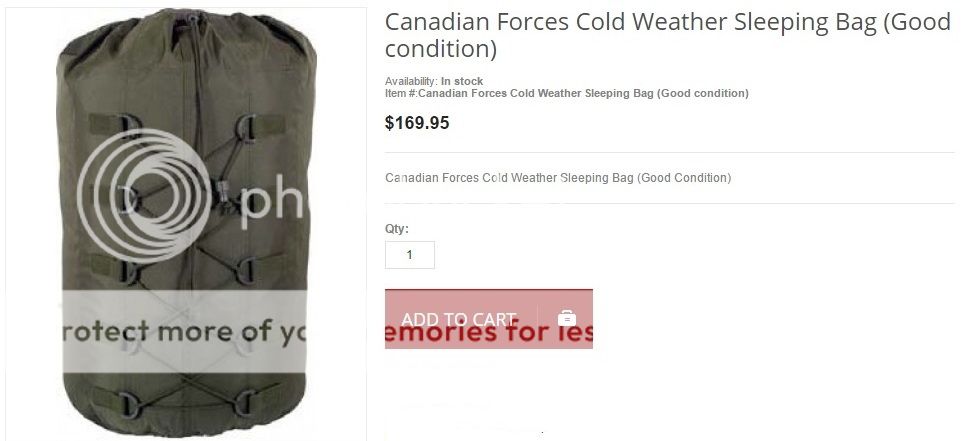This screenshot has height=441, width=968.
Task: Click the 'protect more of yo' watermark banner
Action: [185, 332]
